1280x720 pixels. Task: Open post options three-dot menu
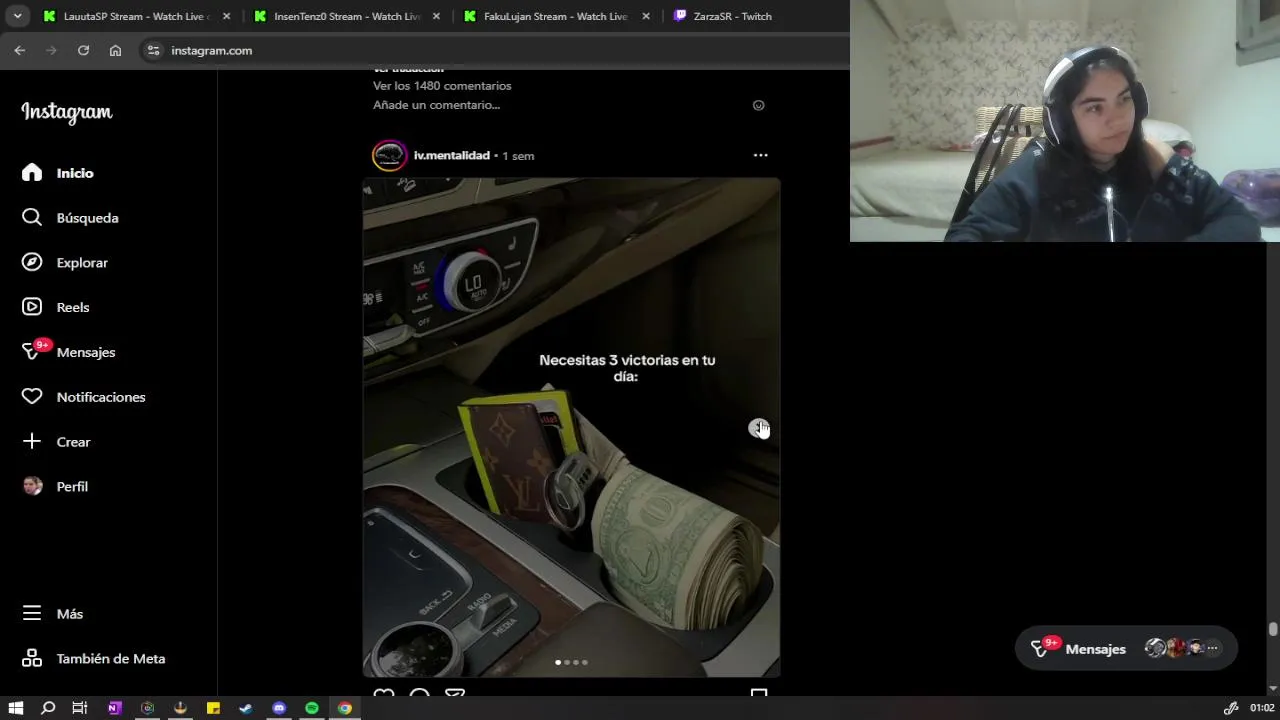coord(760,155)
